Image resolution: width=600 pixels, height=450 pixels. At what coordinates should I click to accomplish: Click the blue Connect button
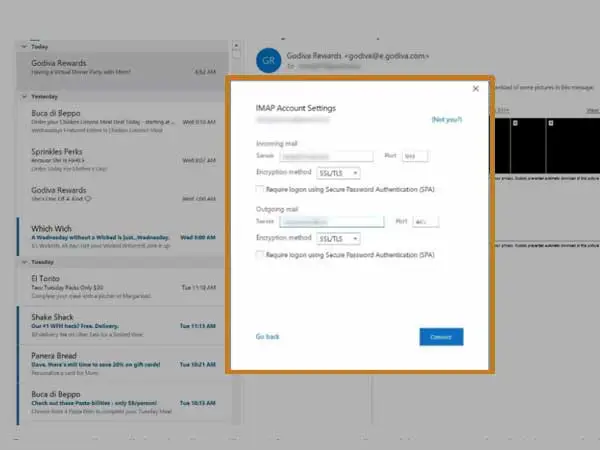441,337
